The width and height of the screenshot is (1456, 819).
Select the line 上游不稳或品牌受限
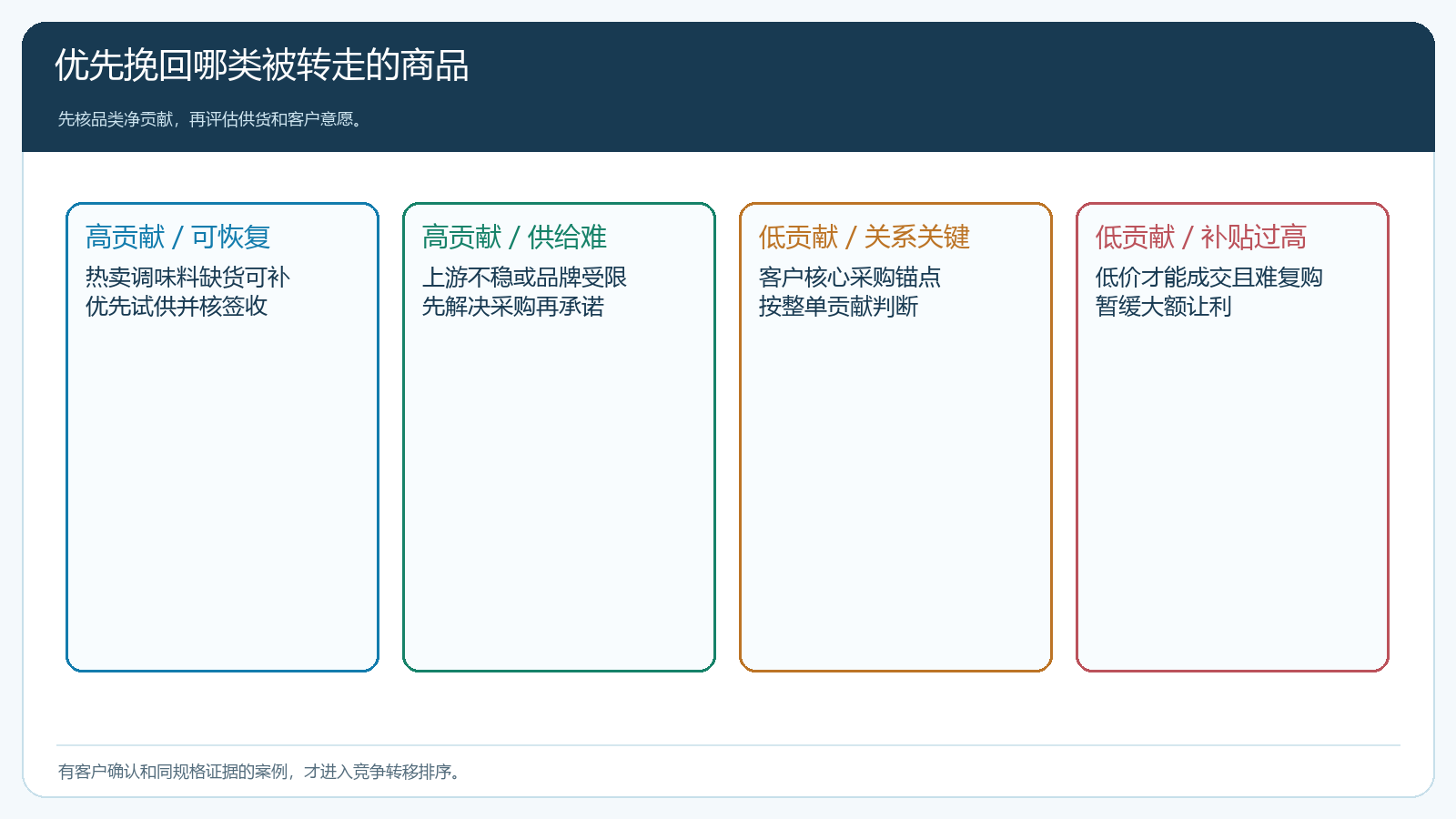524,277
